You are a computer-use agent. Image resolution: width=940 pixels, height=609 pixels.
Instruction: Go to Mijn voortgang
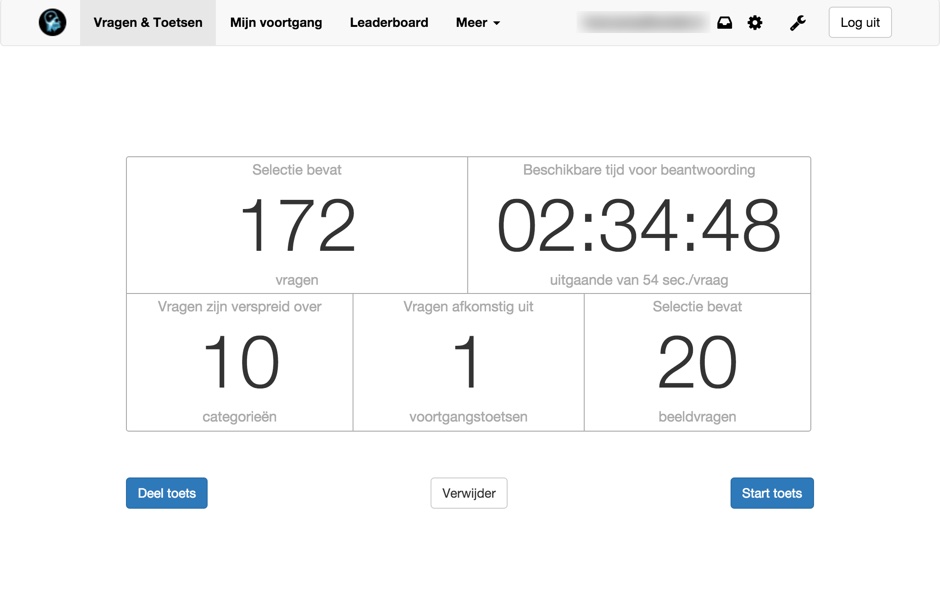[x=276, y=23]
